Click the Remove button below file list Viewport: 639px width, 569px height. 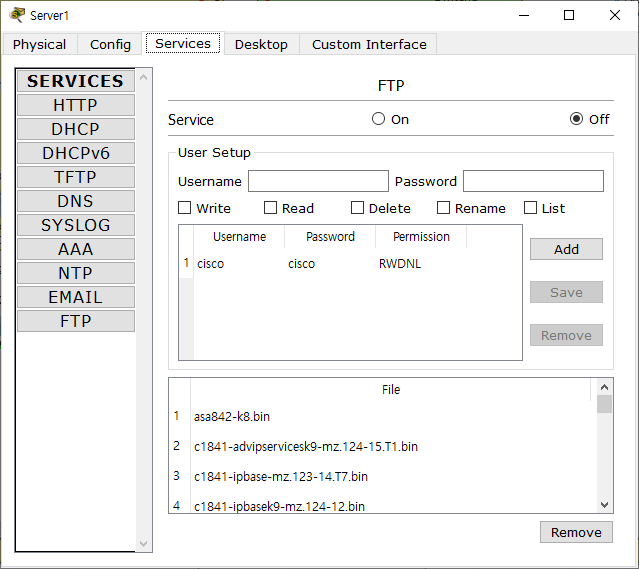point(576,532)
